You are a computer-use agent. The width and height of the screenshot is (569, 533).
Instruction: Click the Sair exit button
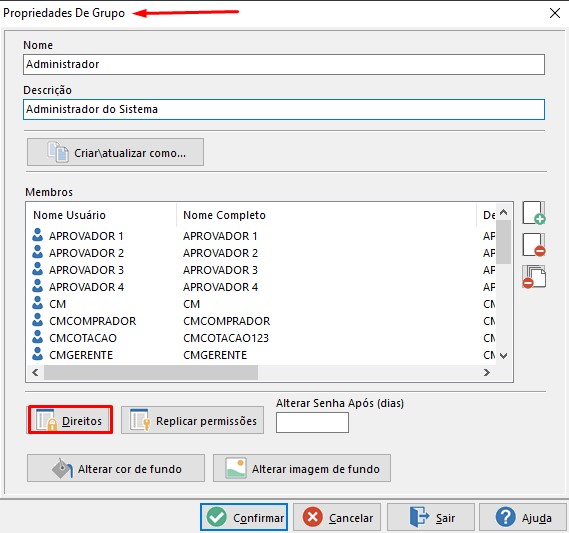(x=431, y=517)
